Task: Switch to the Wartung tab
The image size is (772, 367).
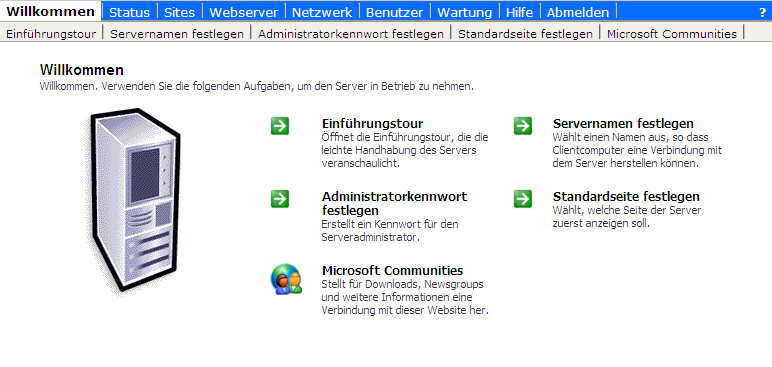Action: click(x=464, y=12)
